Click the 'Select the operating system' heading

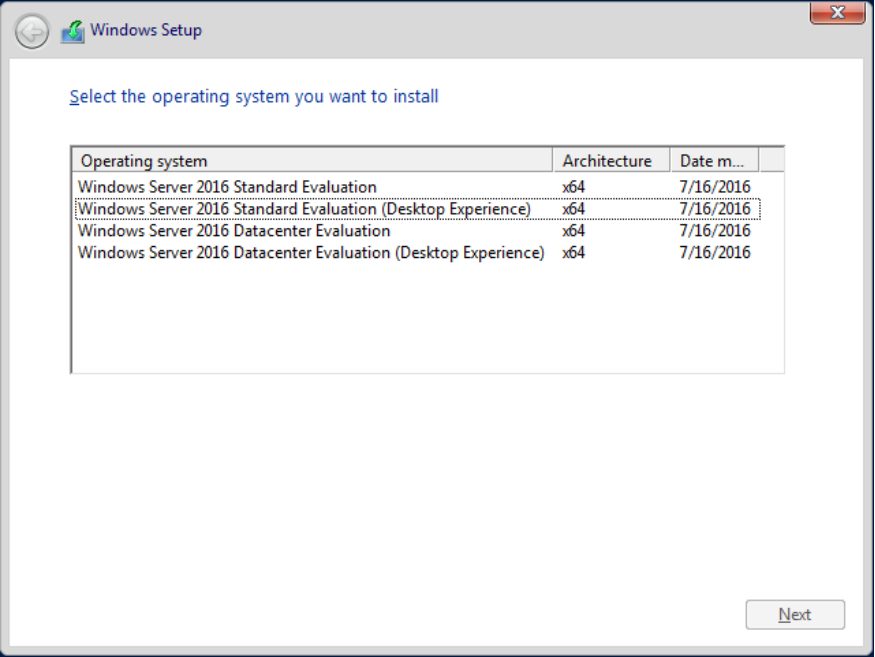pos(254,97)
